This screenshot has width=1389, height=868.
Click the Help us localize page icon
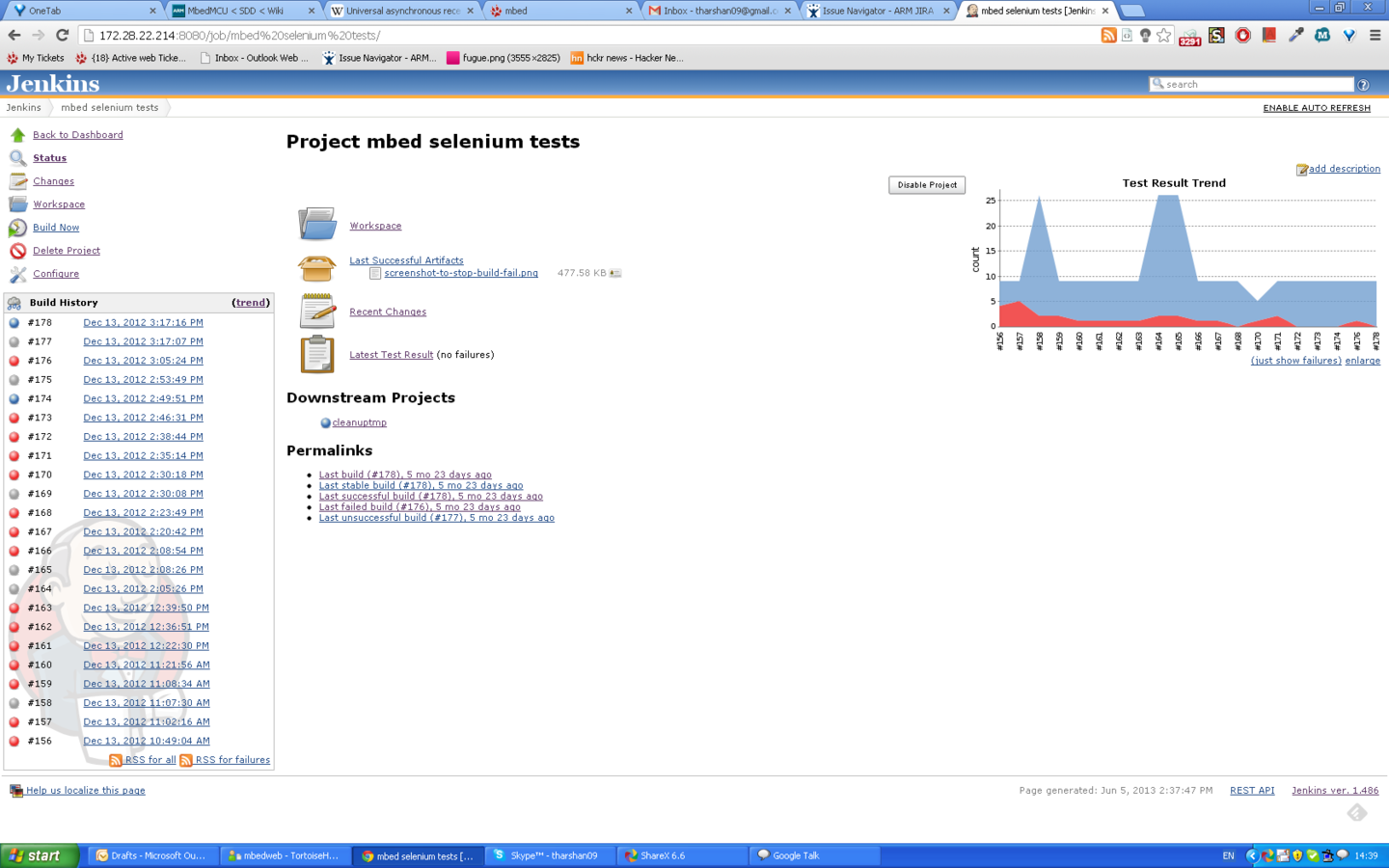click(15, 791)
